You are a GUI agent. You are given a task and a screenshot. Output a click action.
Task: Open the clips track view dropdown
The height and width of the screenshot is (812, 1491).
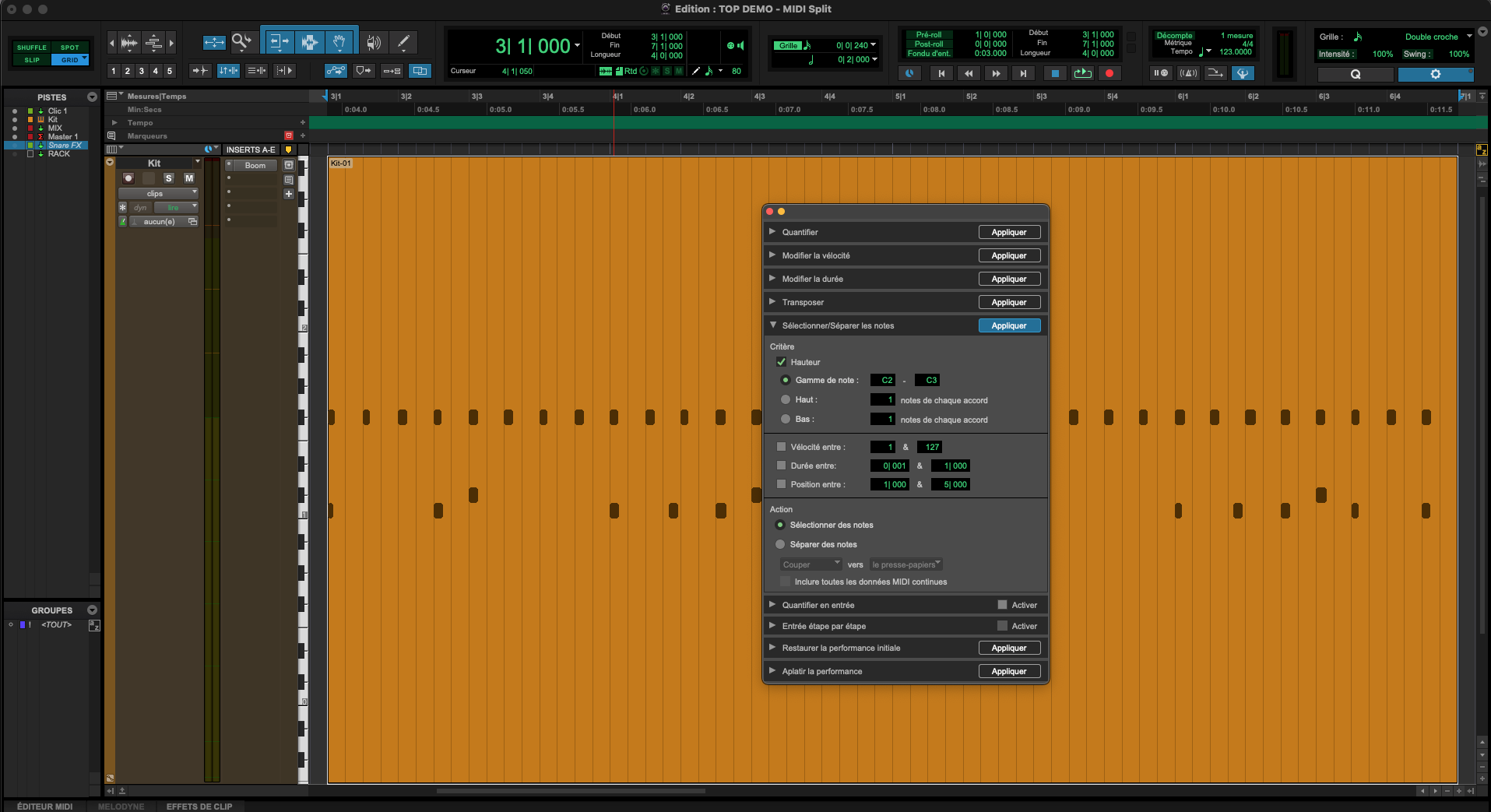point(158,193)
